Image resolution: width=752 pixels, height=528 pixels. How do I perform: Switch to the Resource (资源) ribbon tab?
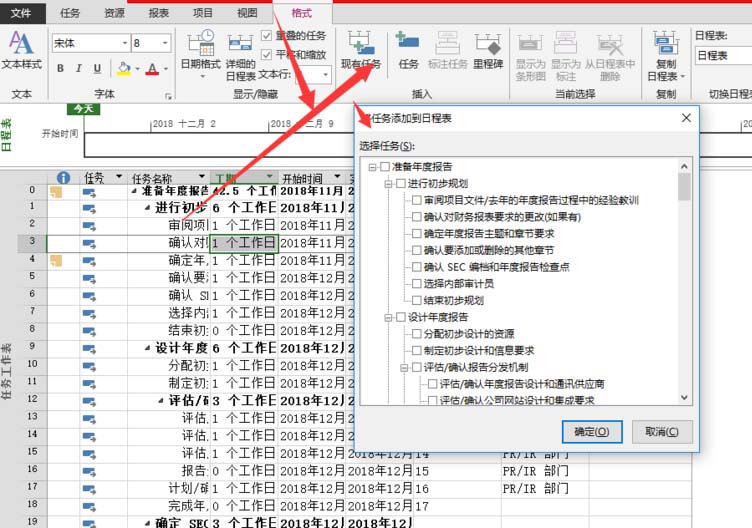point(114,13)
